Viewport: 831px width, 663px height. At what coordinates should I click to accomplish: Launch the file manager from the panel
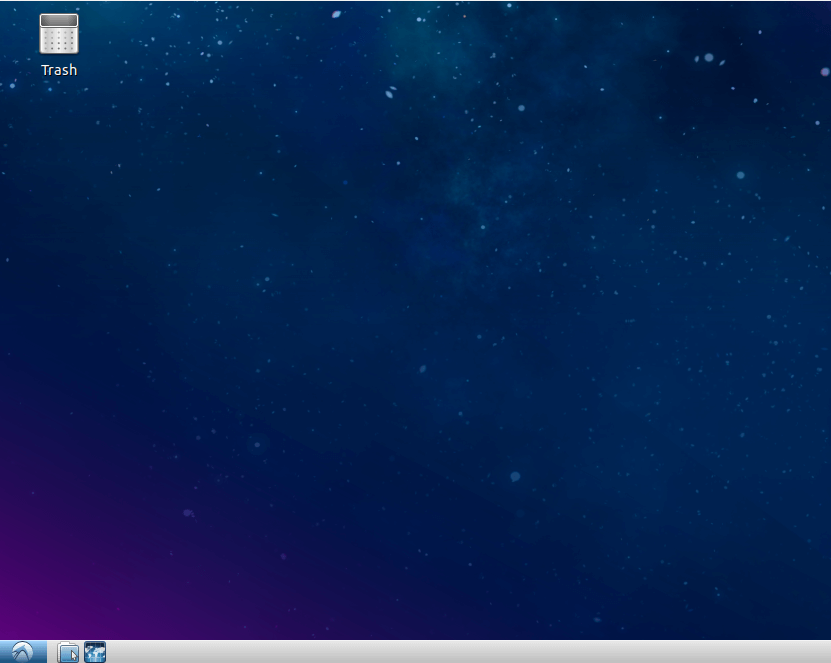point(68,652)
